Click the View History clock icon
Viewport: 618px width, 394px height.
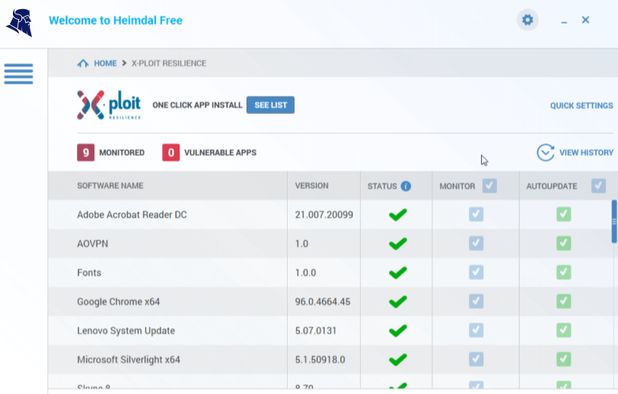pos(545,152)
